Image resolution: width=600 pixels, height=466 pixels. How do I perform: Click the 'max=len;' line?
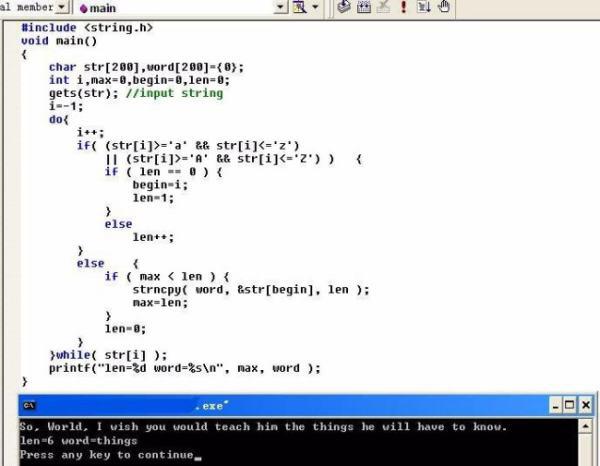(x=160, y=303)
